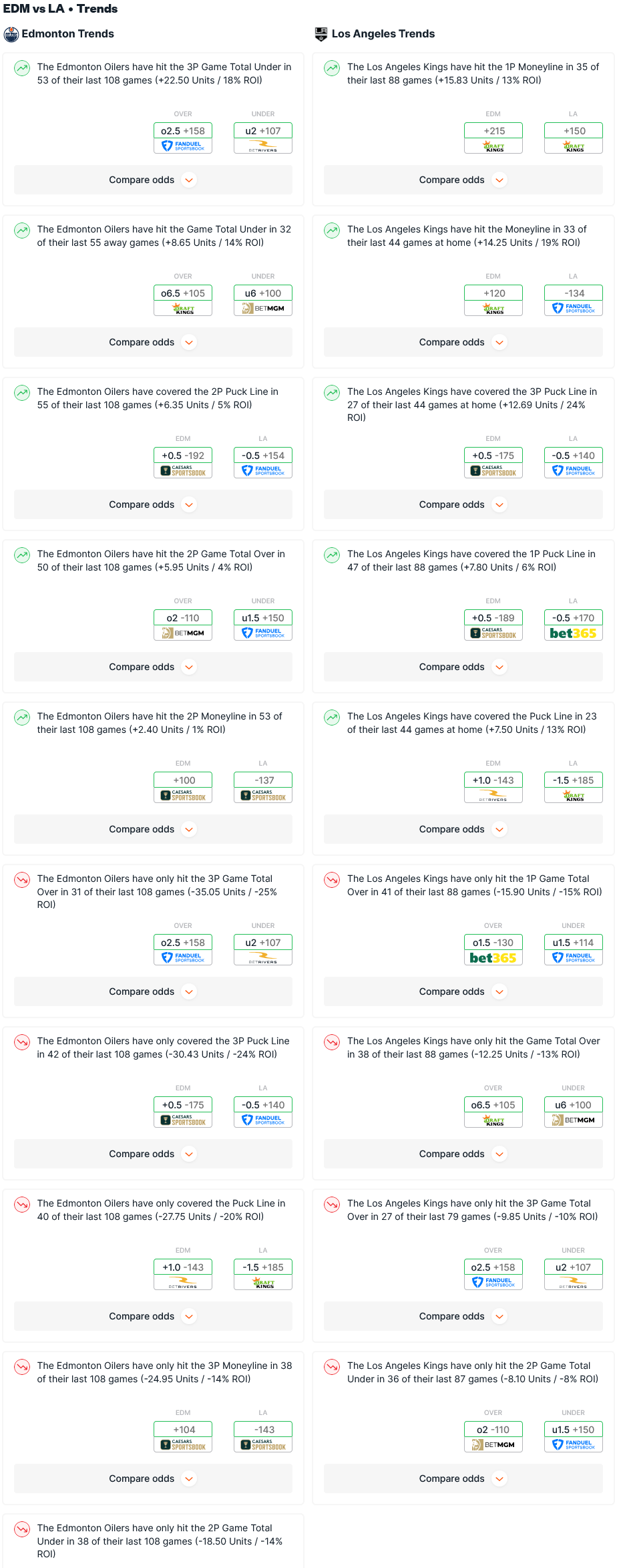The width and height of the screenshot is (617, 1568).
Task: Click the Los Angeles Trends heading
Action: (x=383, y=34)
